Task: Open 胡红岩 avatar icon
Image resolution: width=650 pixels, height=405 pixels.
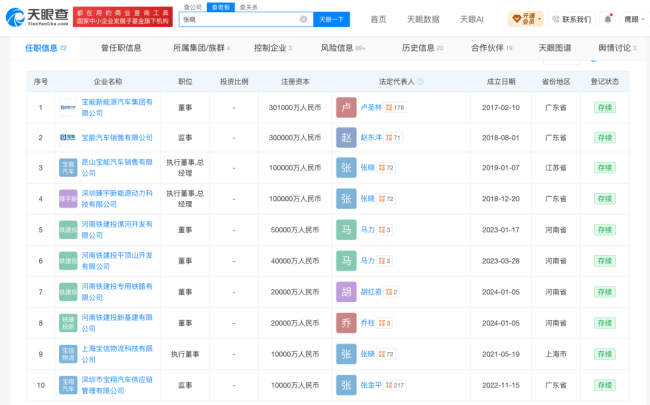Action: pyautogui.click(x=346, y=292)
